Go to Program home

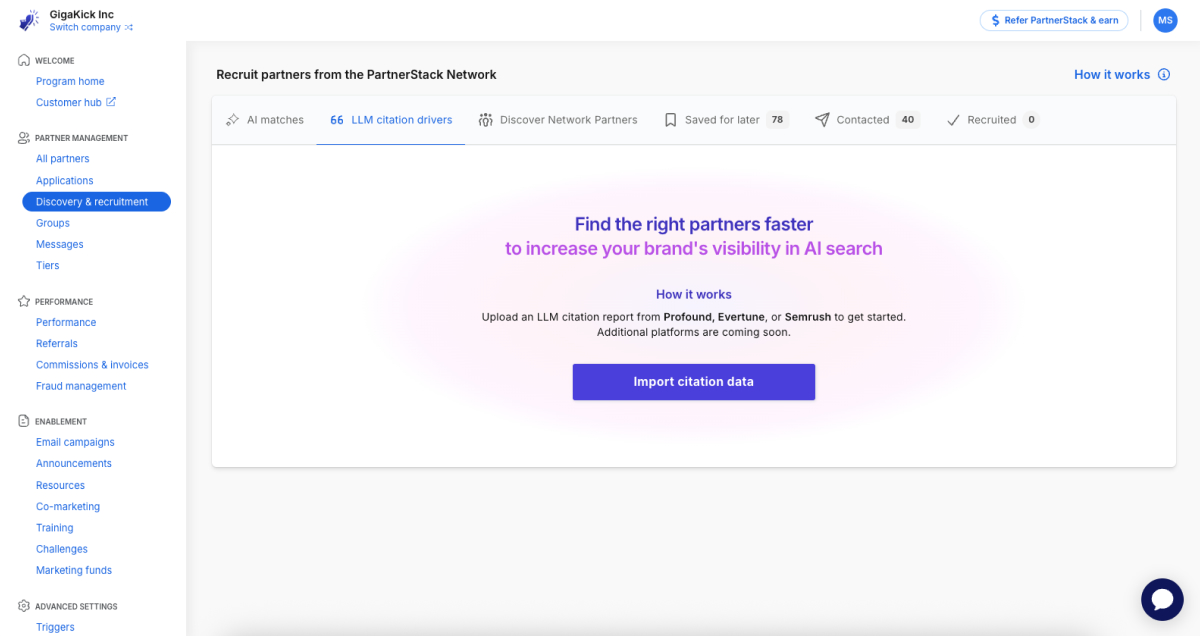point(70,81)
